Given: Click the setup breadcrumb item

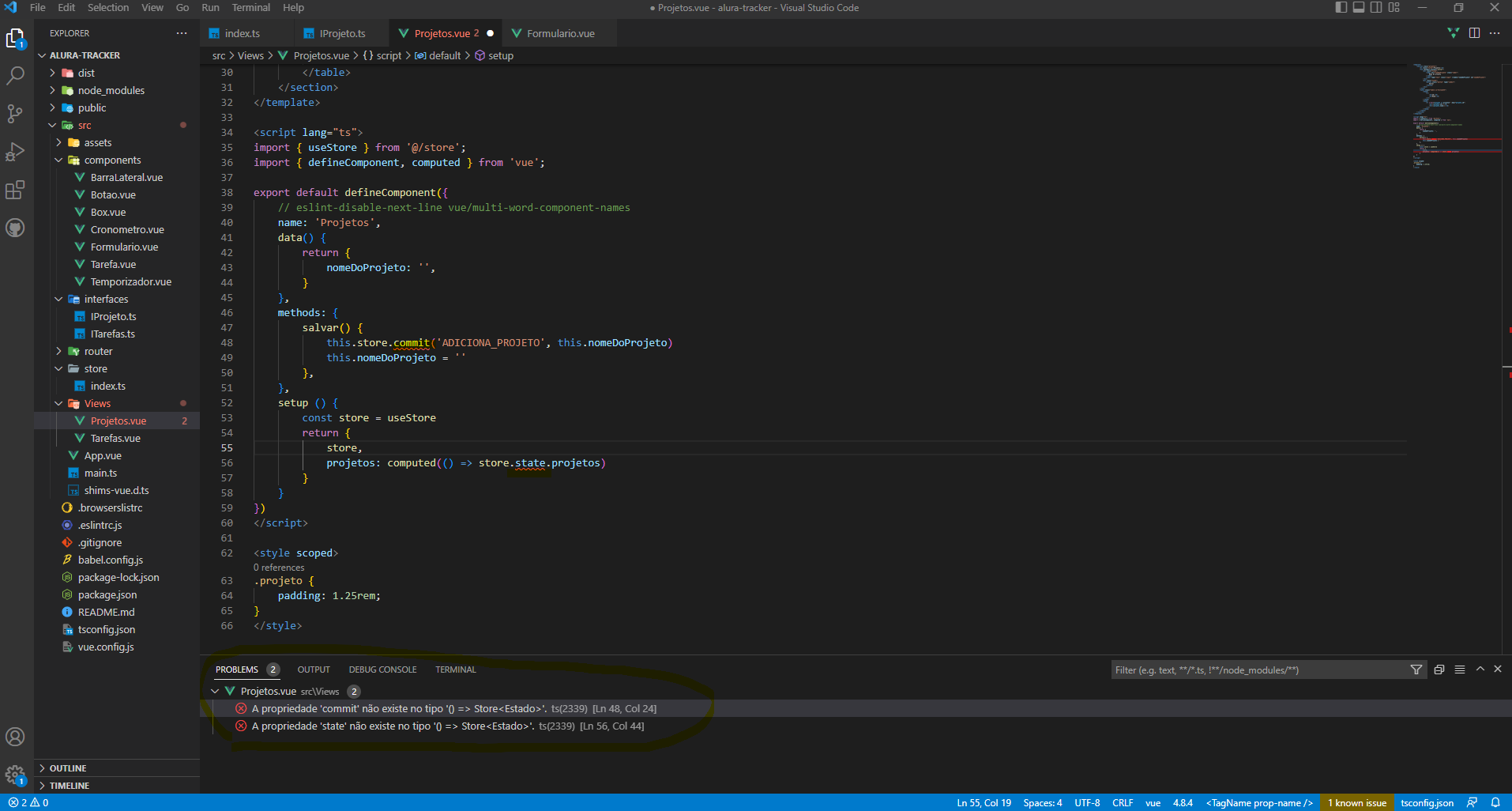Looking at the screenshot, I should 495,55.
